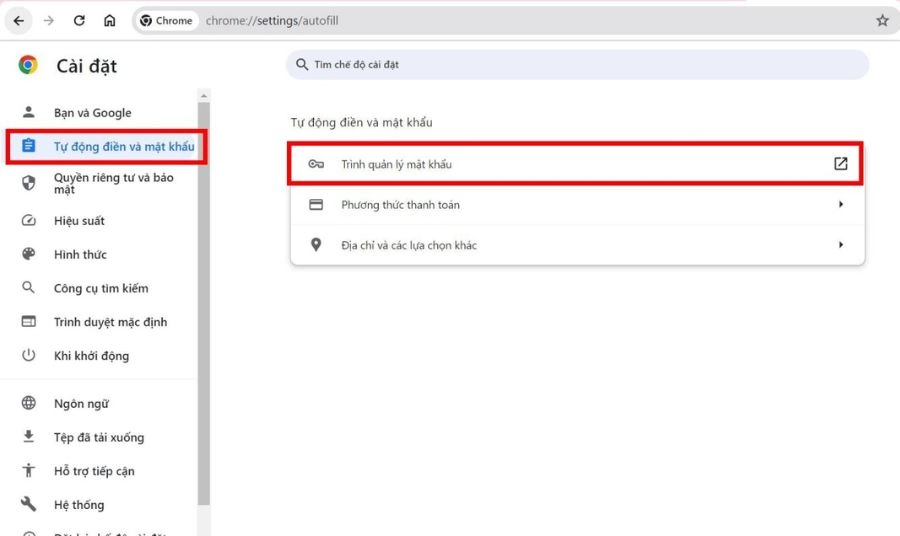Open Phương thức thanh toán settings

click(577, 204)
